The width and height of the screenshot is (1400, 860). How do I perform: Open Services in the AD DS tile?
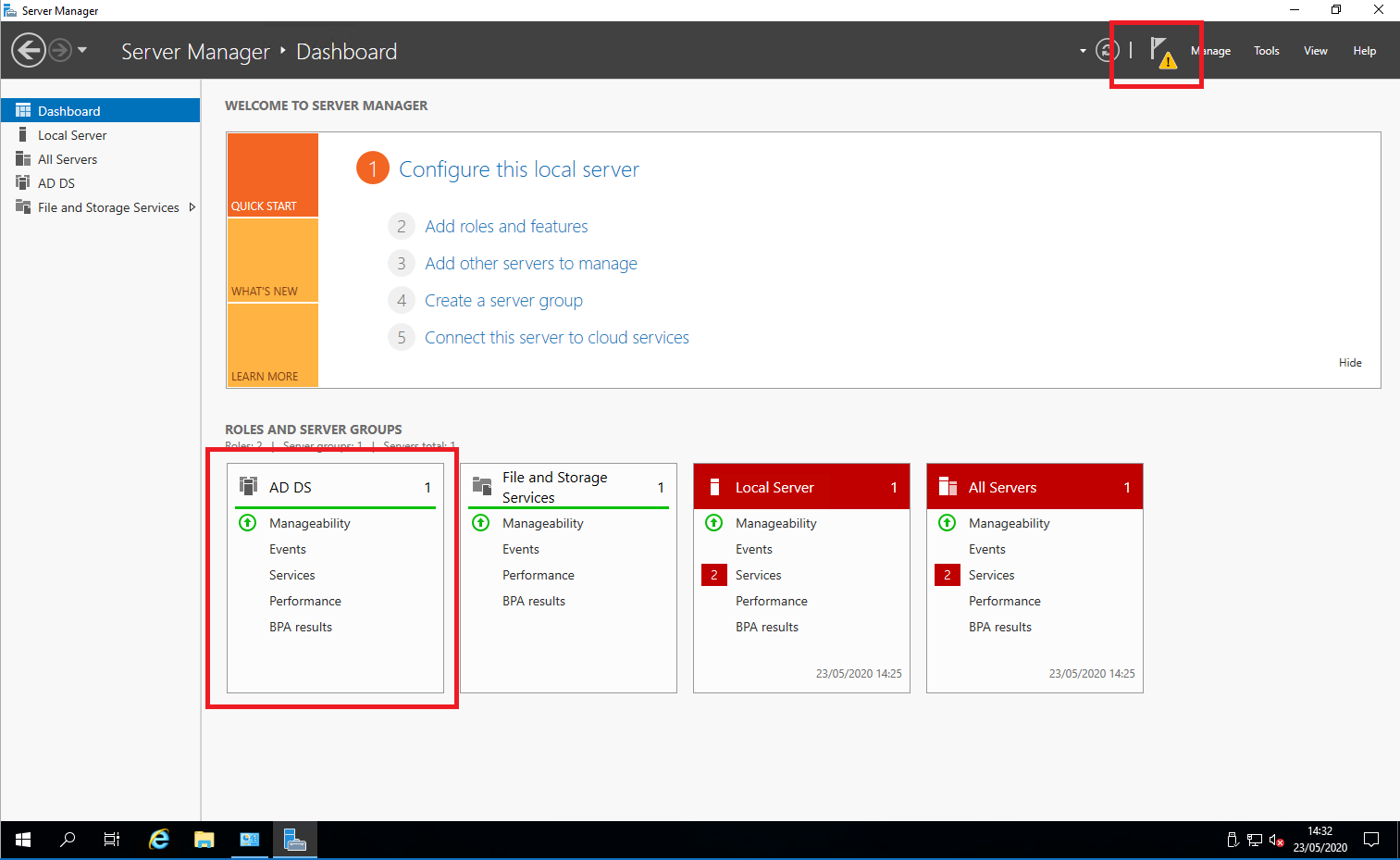pos(292,575)
